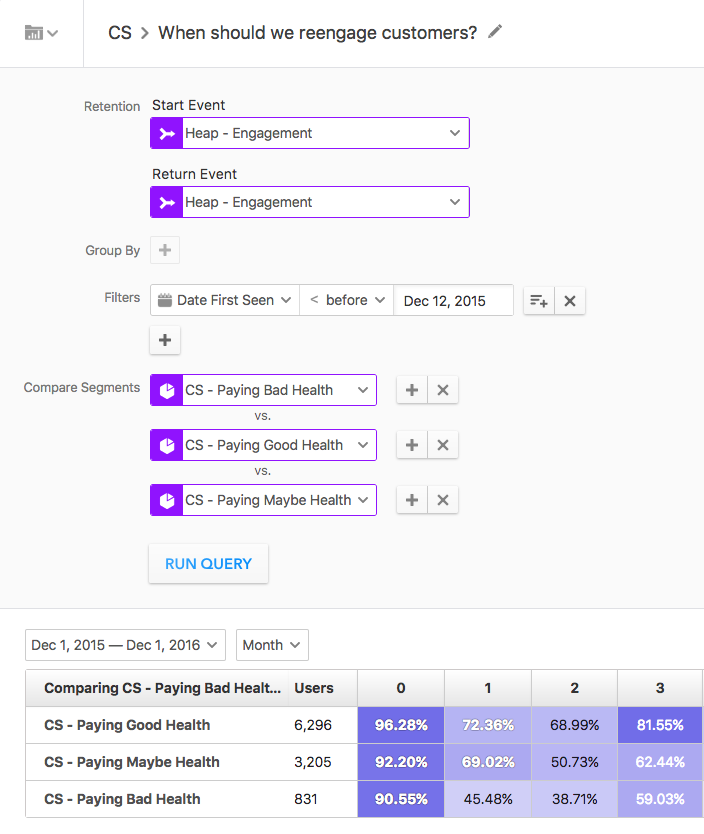Click the 831 users count

(x=306, y=799)
